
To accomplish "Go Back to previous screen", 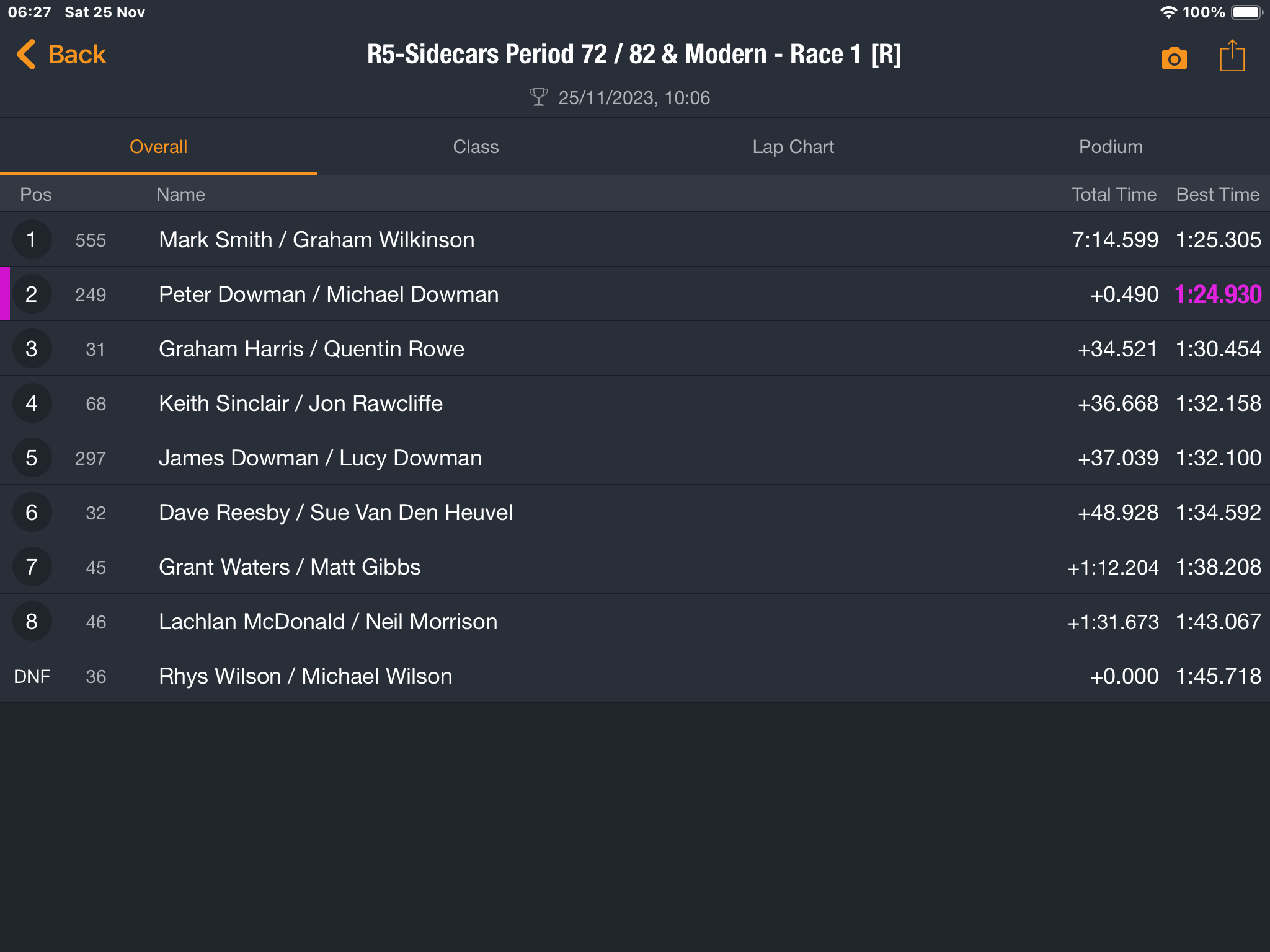I will pos(61,55).
